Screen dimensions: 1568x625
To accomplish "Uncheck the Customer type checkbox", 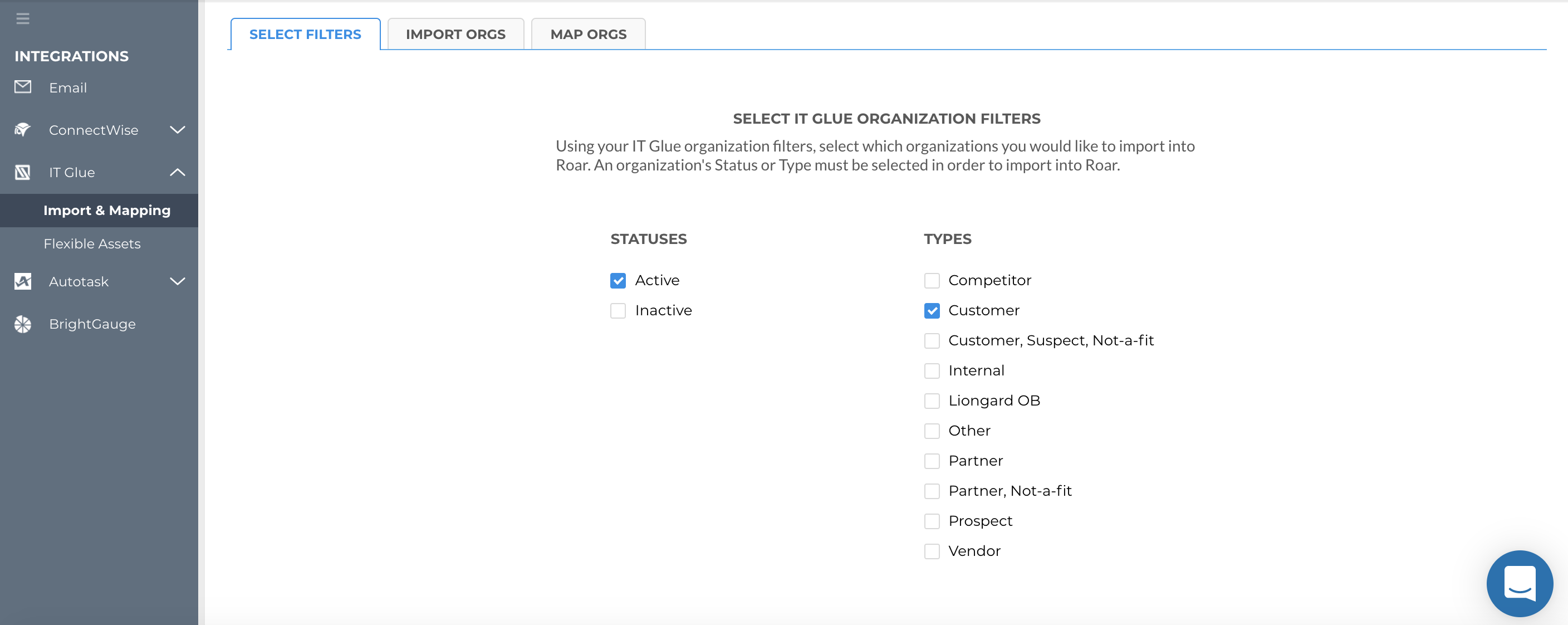I will (932, 311).
